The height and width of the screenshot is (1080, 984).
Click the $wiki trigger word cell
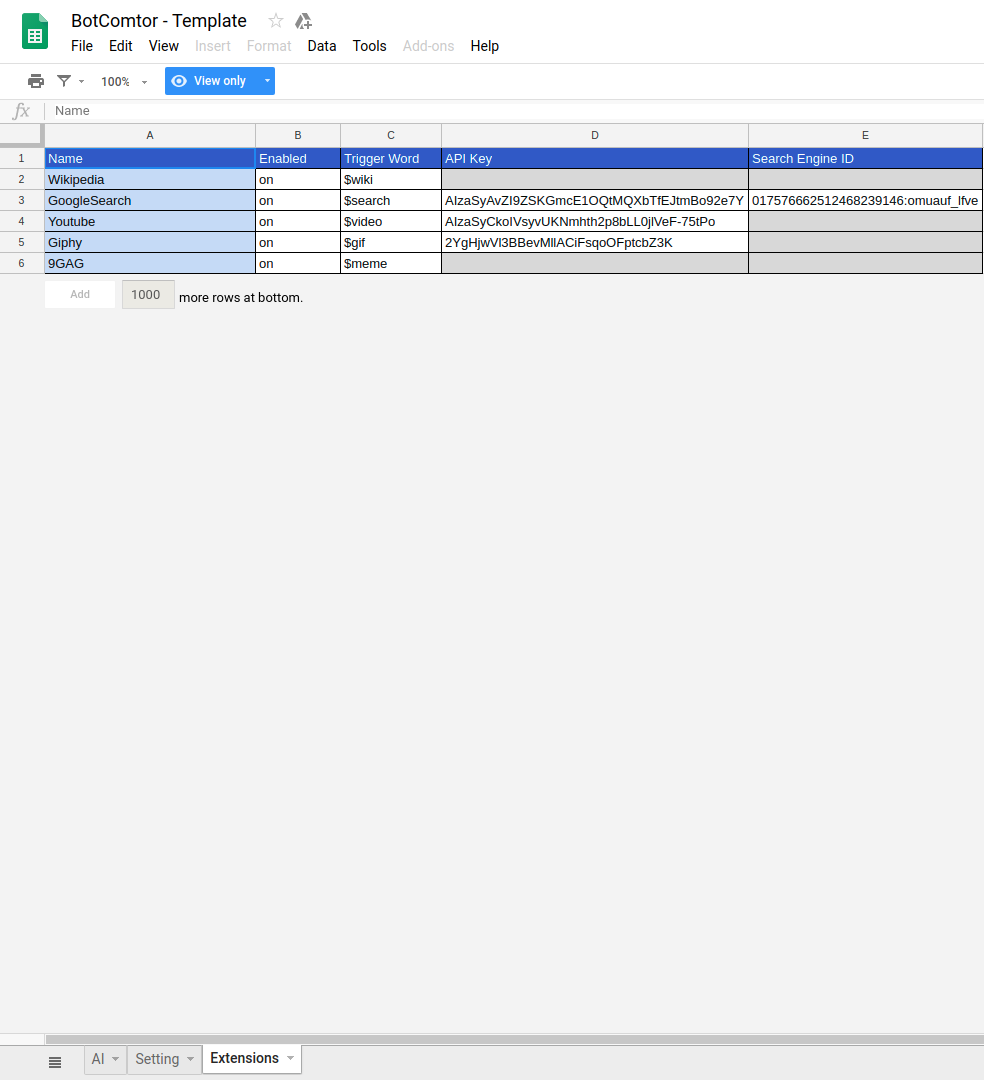click(x=391, y=180)
